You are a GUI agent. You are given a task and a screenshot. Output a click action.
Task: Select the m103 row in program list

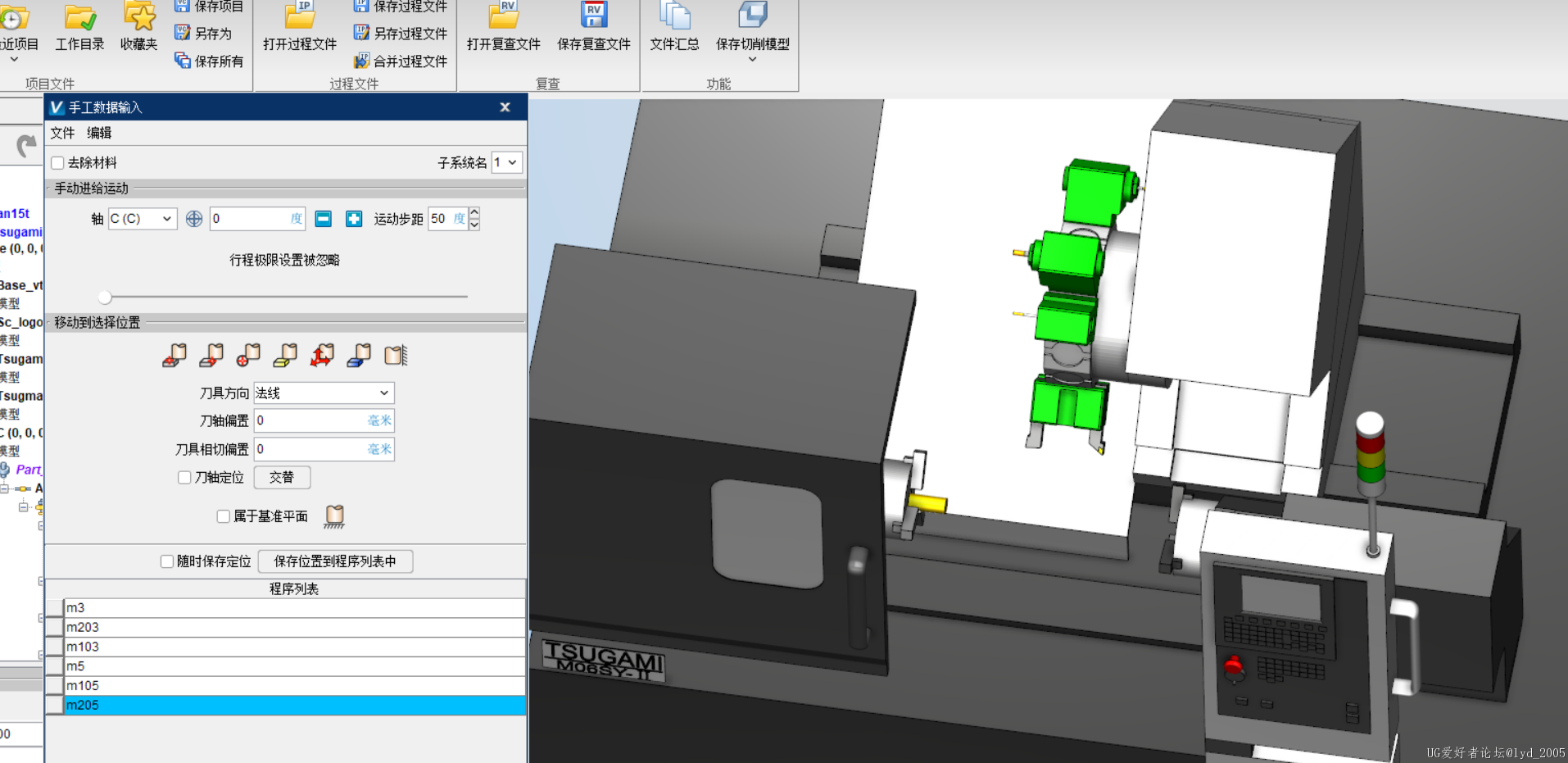pyautogui.click(x=295, y=647)
